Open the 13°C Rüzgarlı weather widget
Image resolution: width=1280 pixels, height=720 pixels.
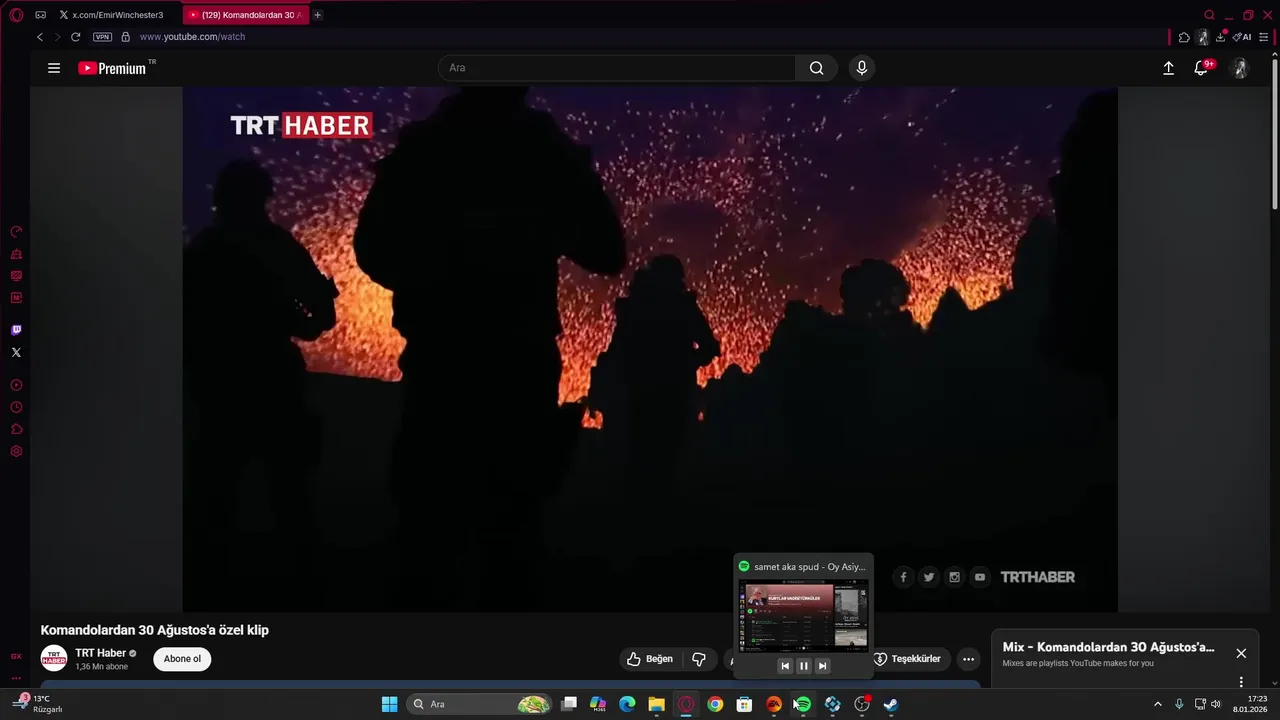(x=38, y=704)
